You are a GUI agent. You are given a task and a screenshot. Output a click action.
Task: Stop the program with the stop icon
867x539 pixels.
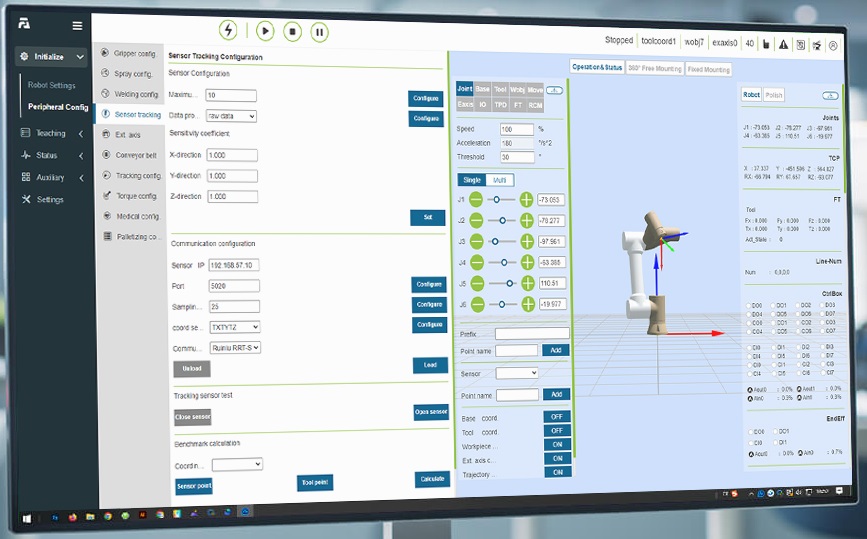293,32
